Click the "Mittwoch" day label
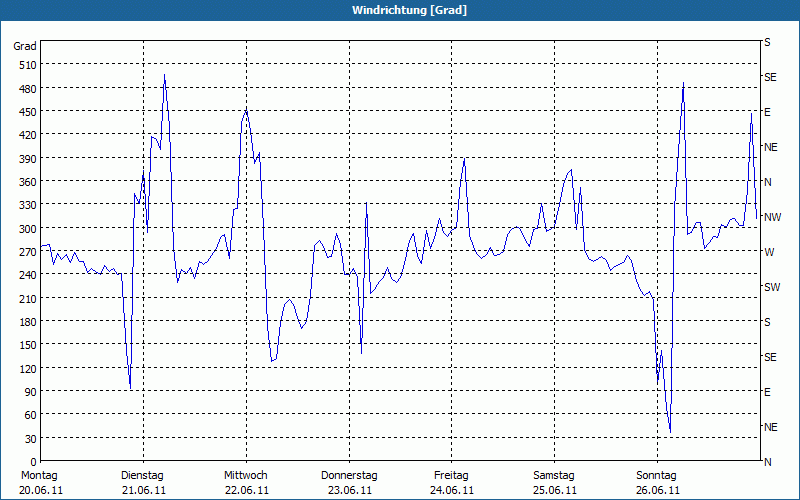Screen dimensions: 800x500 tap(245, 476)
